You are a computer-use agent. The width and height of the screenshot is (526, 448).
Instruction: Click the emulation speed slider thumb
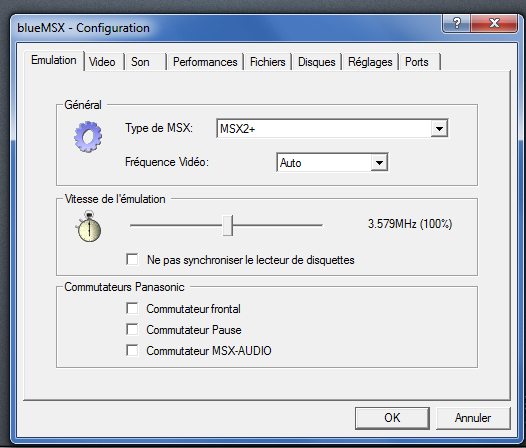(228, 226)
